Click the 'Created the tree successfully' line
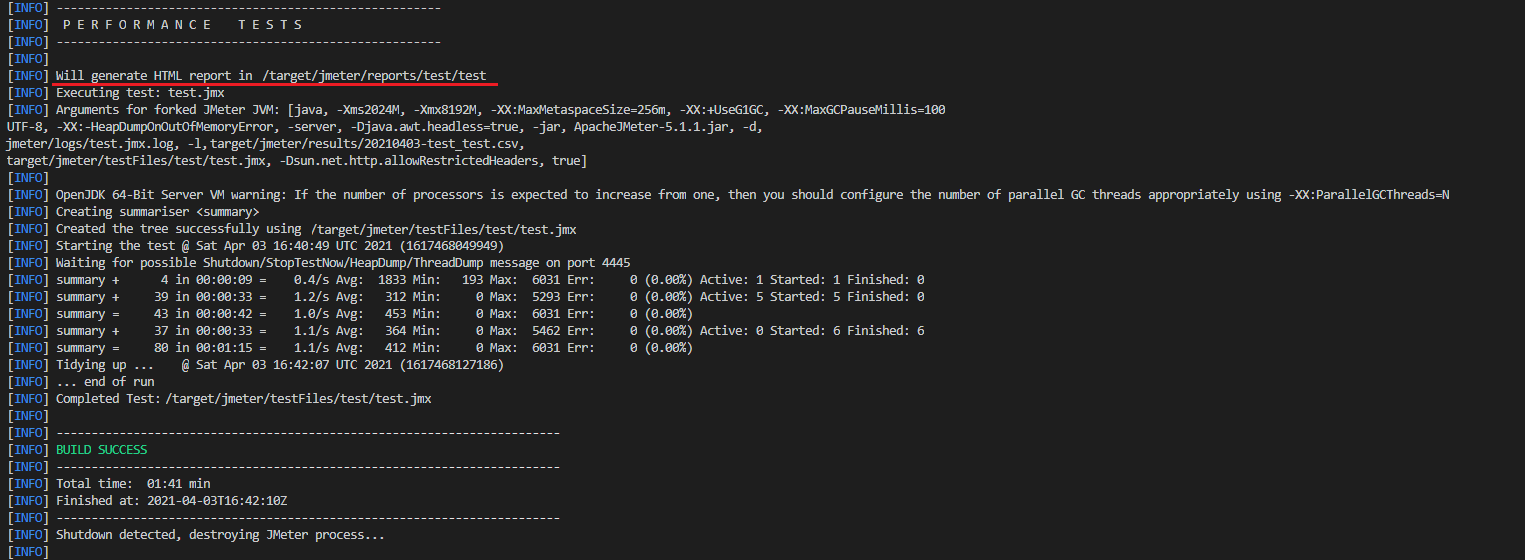Screen dimensions: 1525x560 coord(316,229)
